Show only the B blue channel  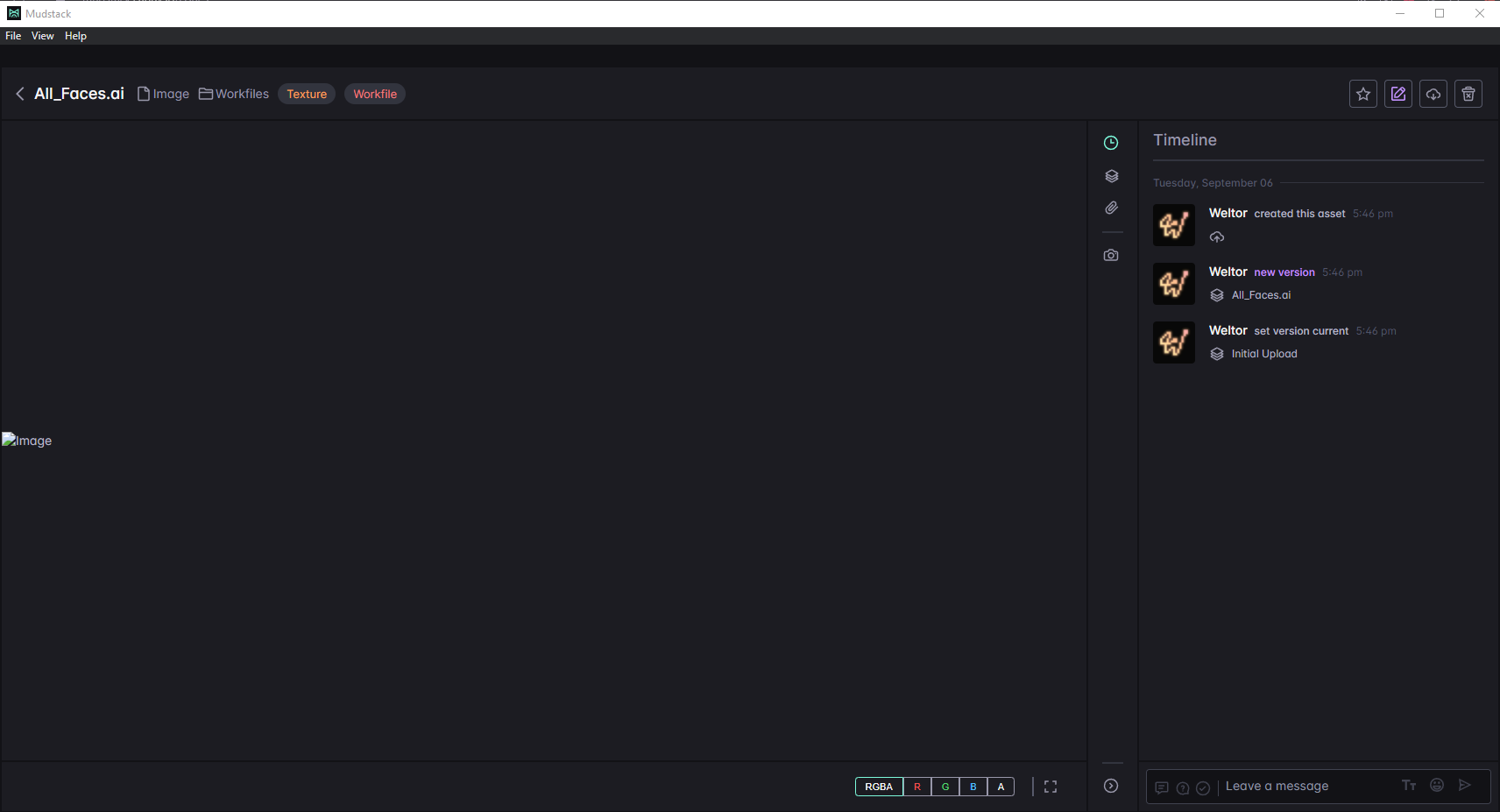973,787
